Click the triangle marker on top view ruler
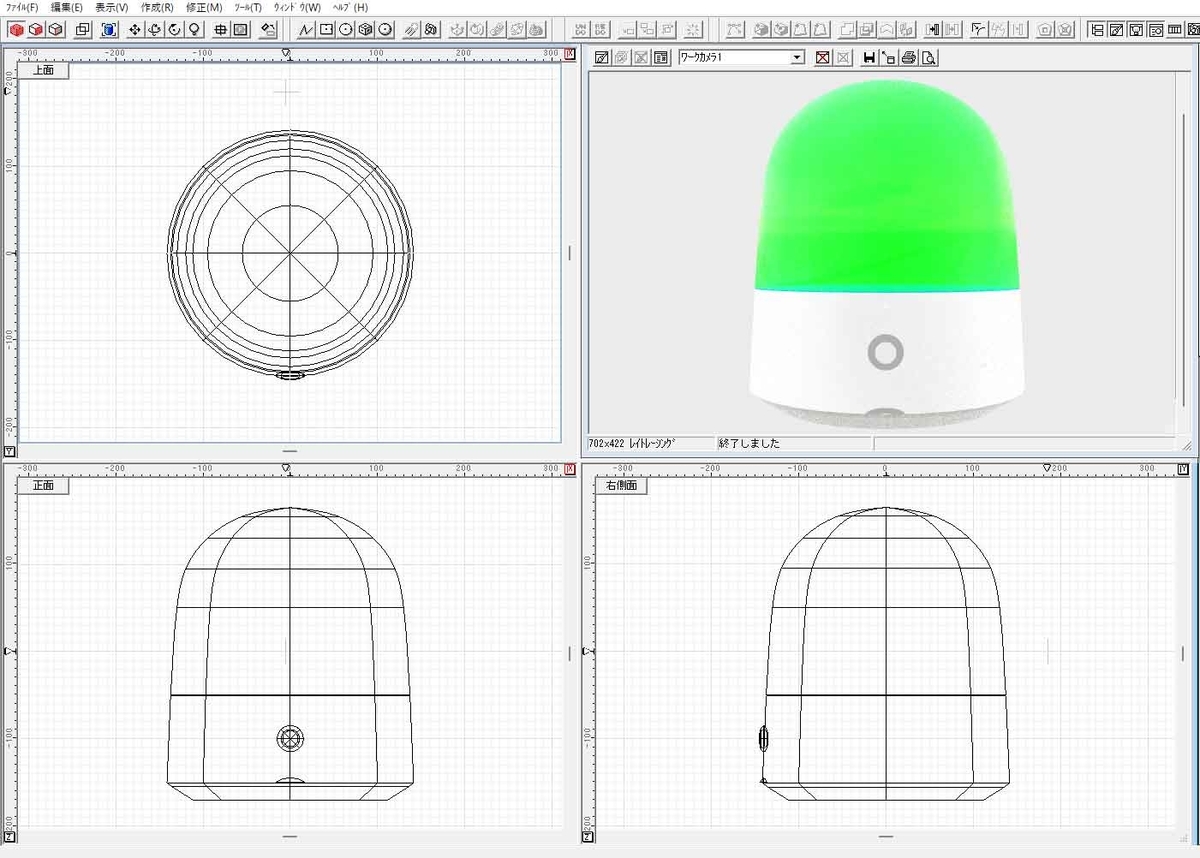Image resolution: width=1200 pixels, height=858 pixels. tap(287, 53)
